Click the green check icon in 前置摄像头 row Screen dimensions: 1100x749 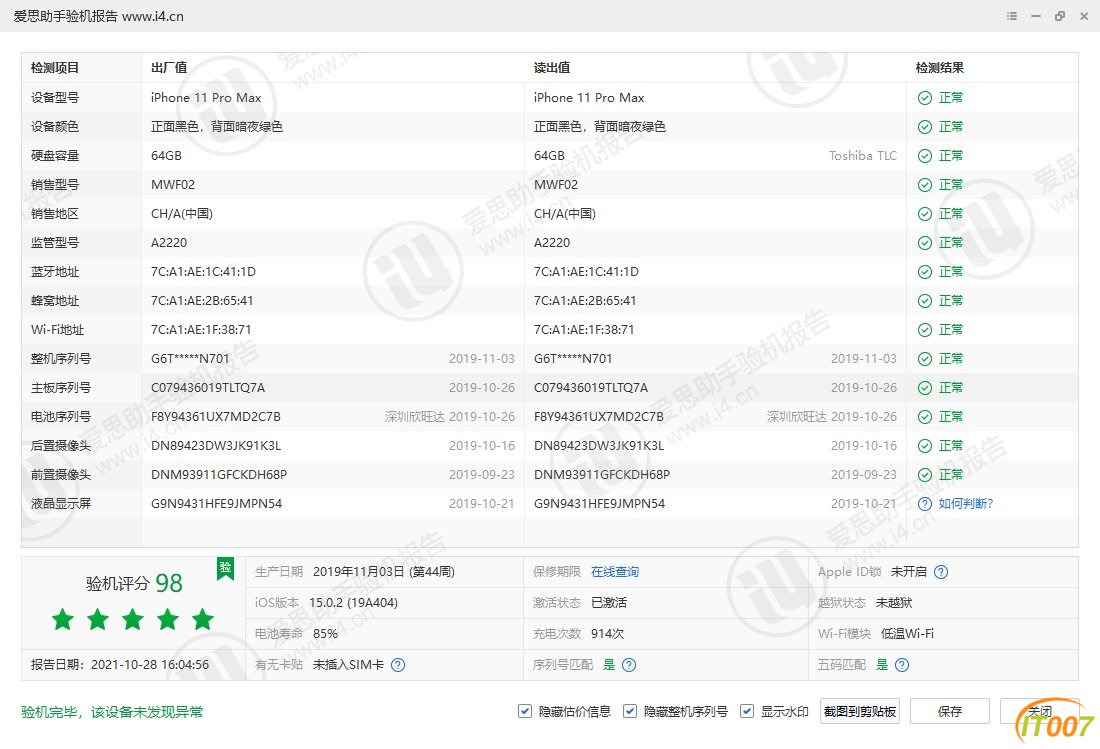[x=925, y=475]
